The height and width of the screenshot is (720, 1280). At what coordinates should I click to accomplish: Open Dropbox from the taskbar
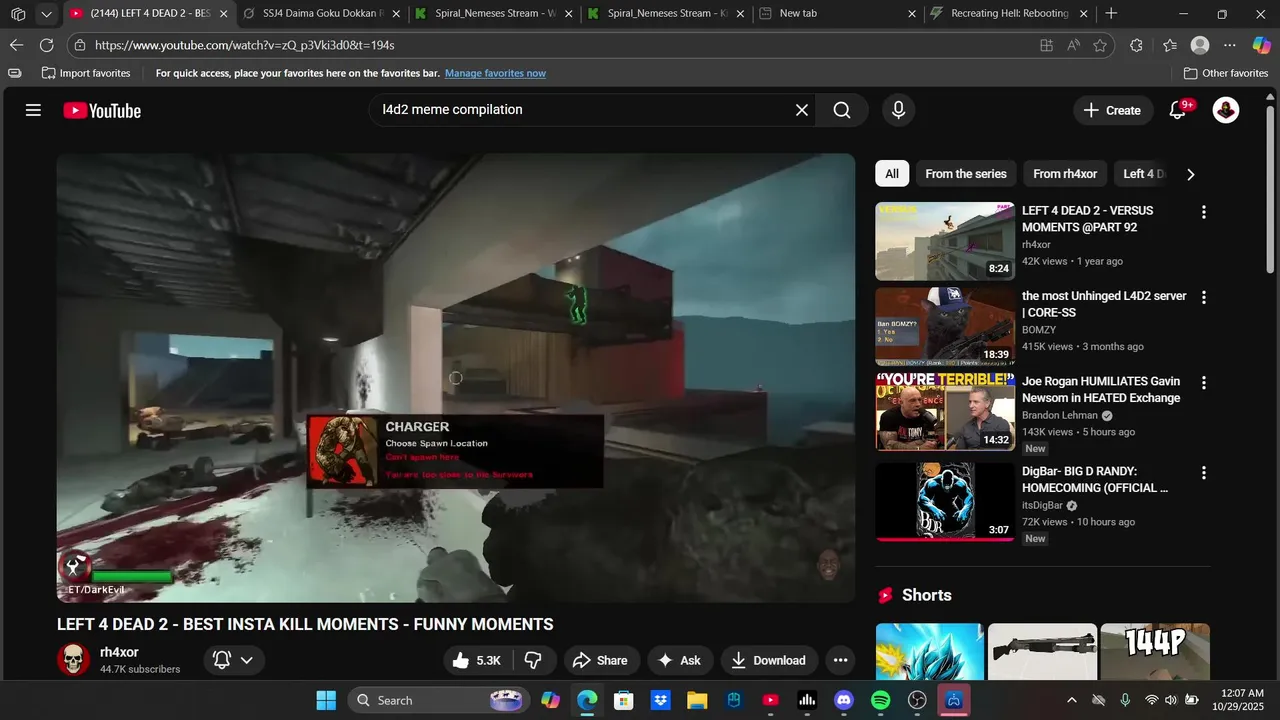(660, 700)
